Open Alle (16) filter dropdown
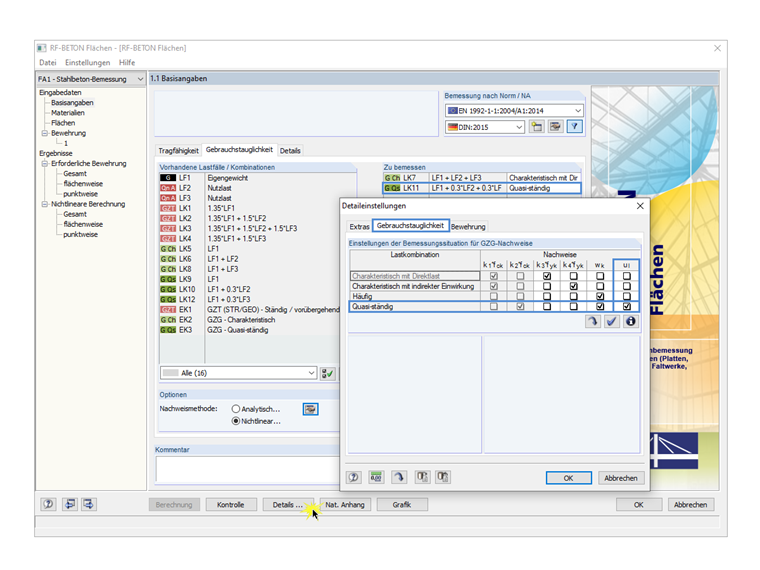760x570 pixels. coord(312,373)
